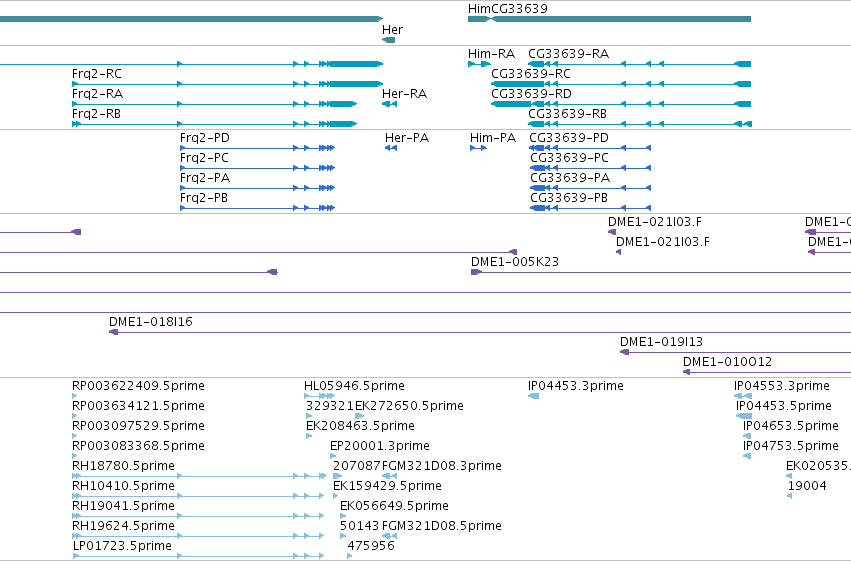Open the Him-PA protein label
The width and height of the screenshot is (851, 561).
(x=493, y=138)
